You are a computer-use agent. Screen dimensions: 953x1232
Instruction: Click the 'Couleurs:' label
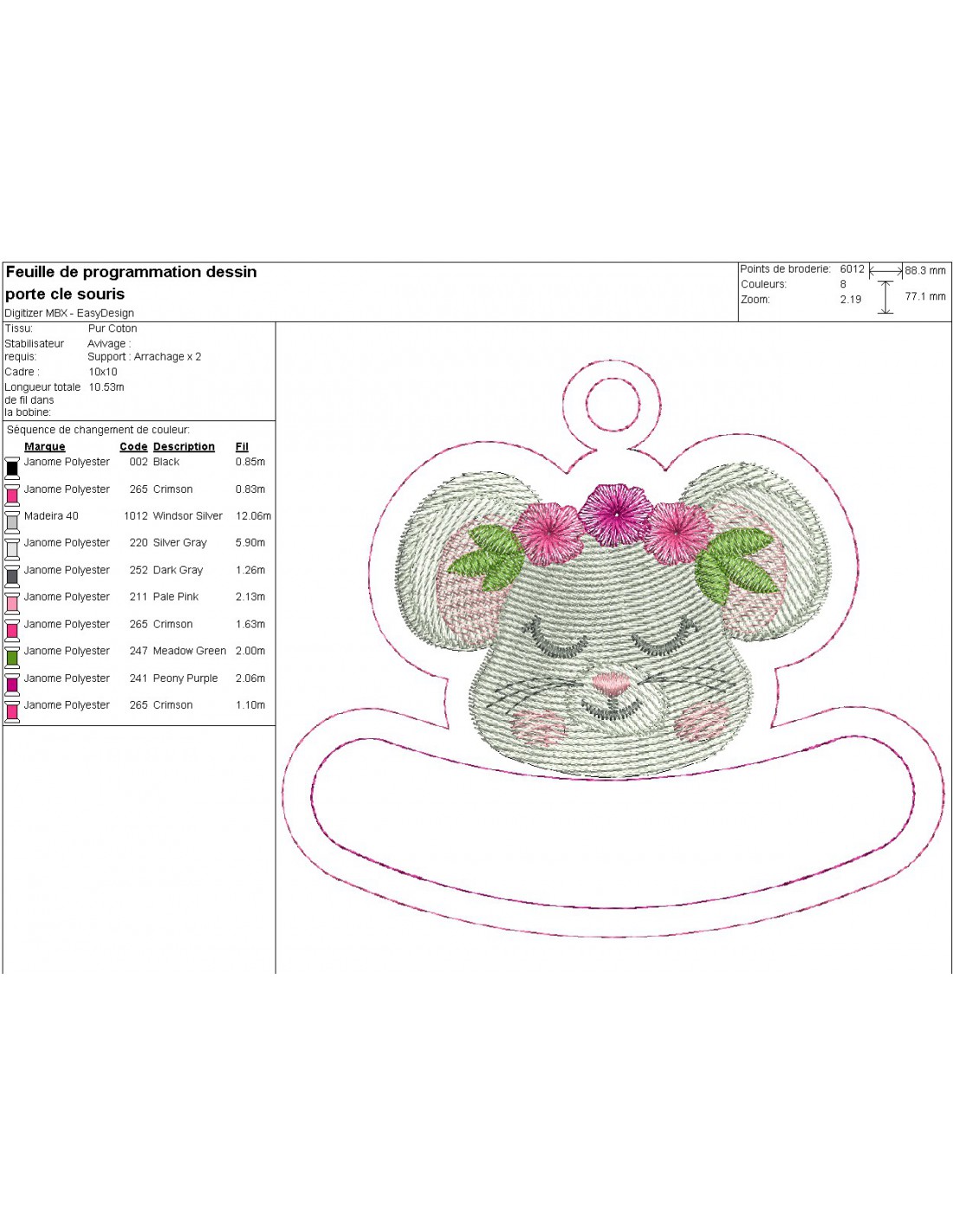click(x=763, y=284)
